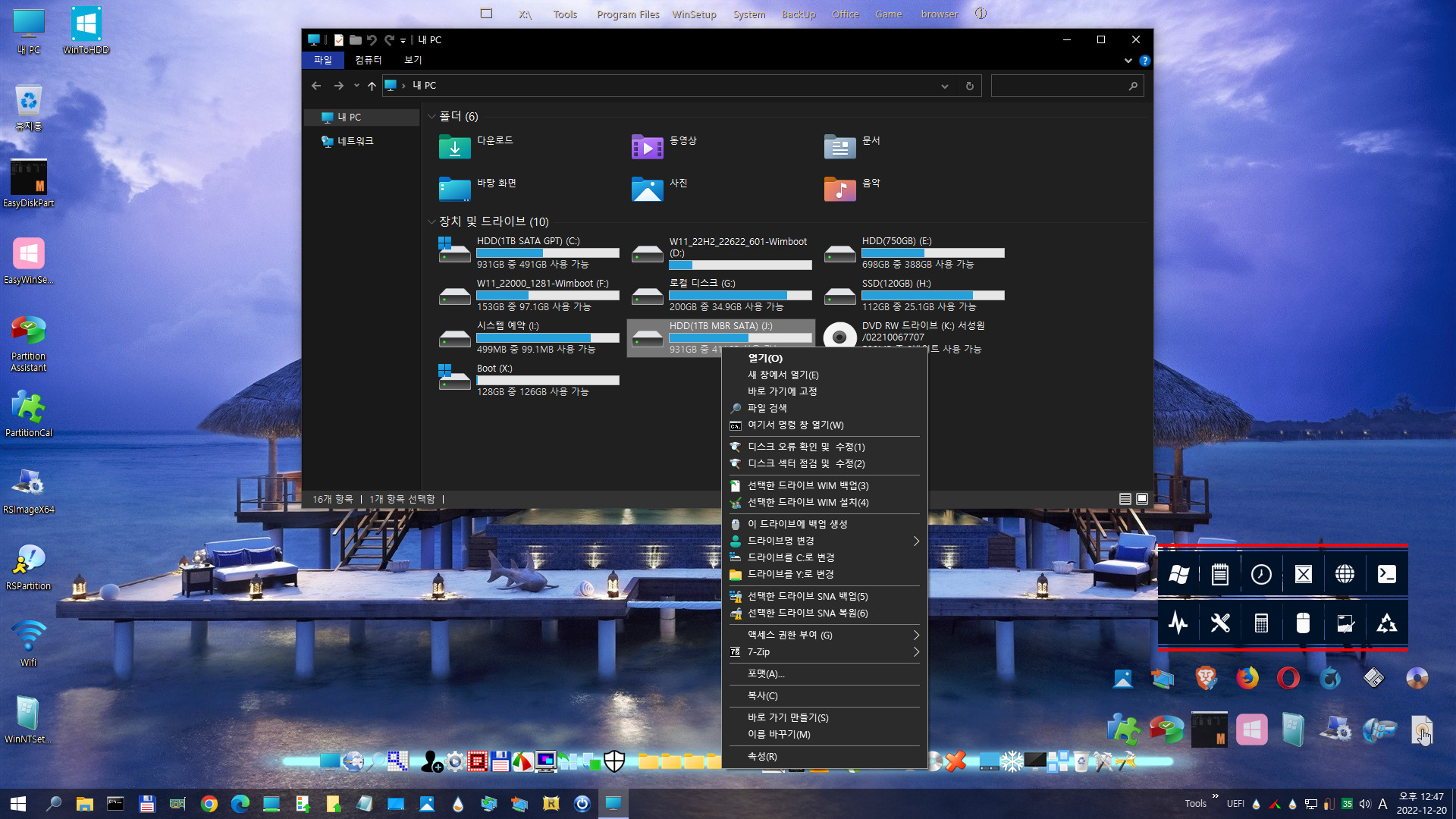Click the red X icon in the dock
Image resolution: width=1456 pixels, height=819 pixels.
[956, 761]
